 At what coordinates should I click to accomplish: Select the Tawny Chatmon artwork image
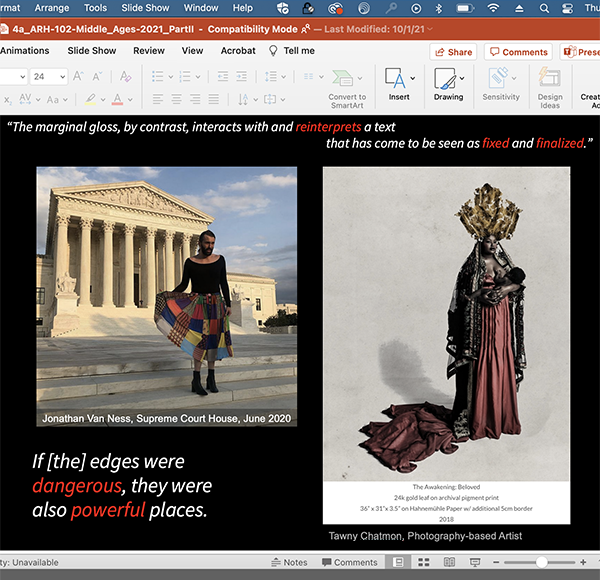coord(446,345)
